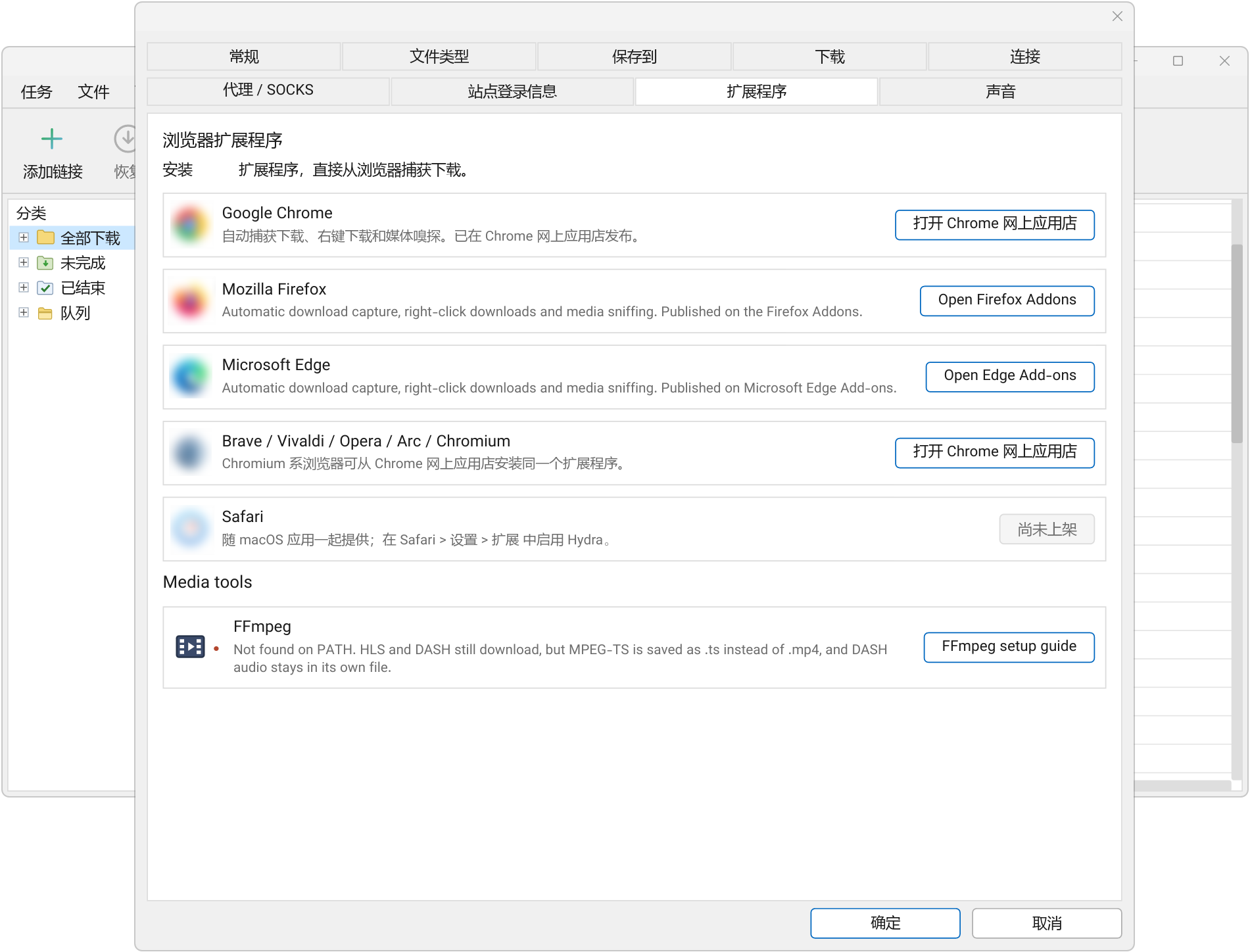The height and width of the screenshot is (952, 1250).
Task: Open the 代理 / SOCKS tab
Action: [268, 91]
